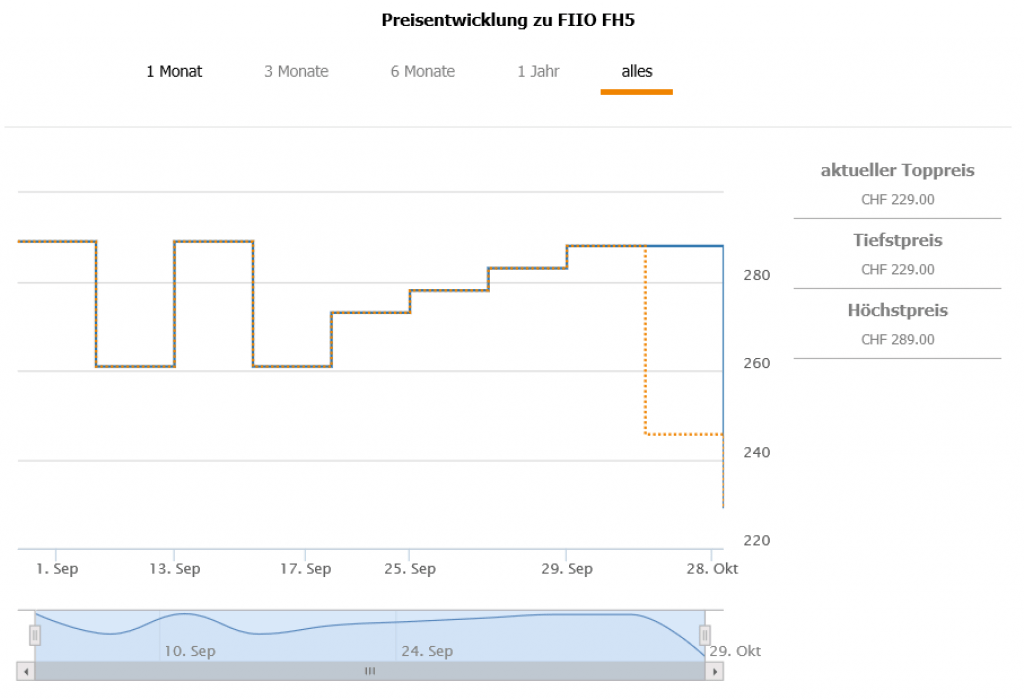Click the scrollbar grip in the navigator

pyautogui.click(x=370, y=672)
